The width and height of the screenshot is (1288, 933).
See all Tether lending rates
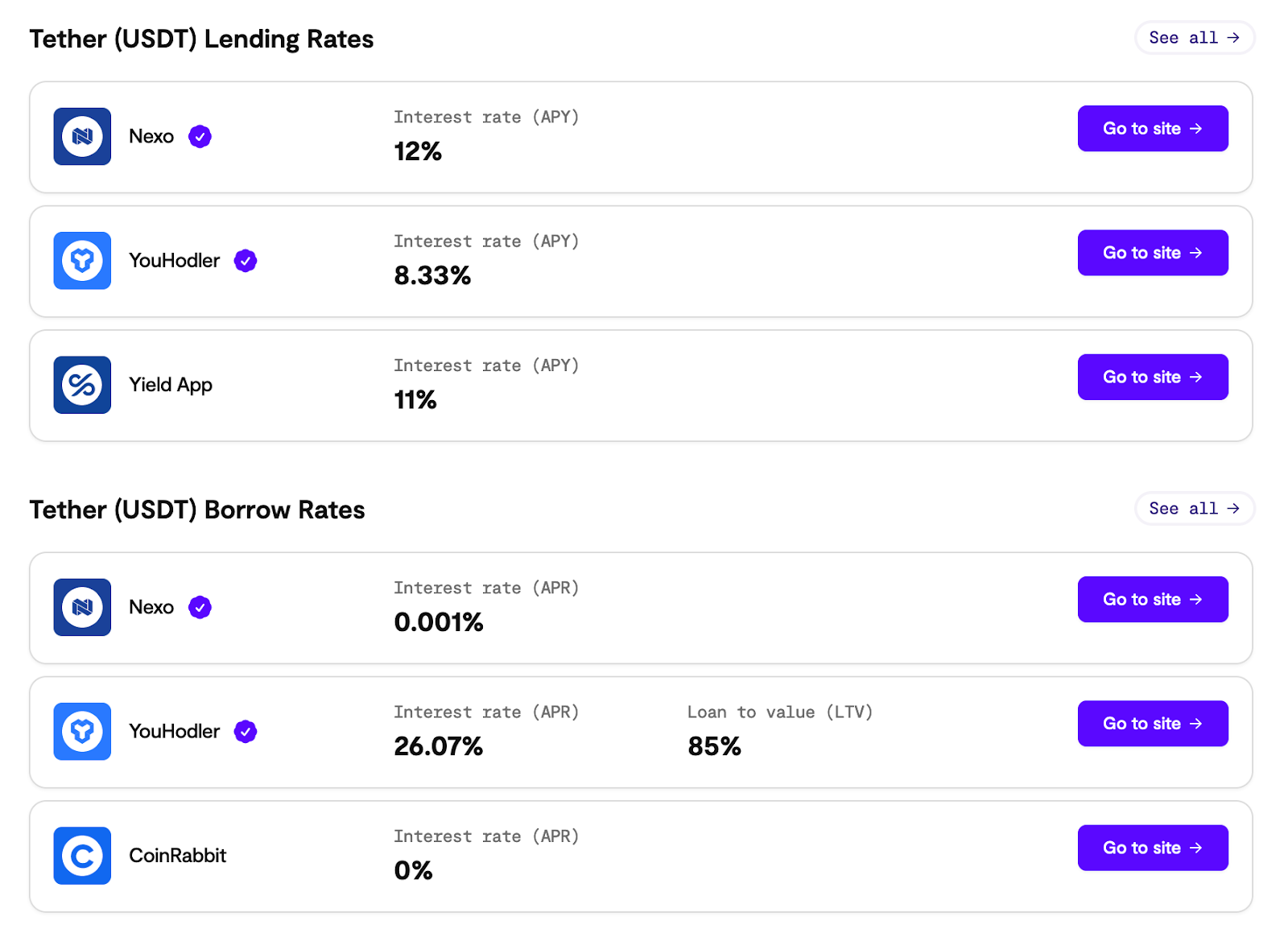pos(1194,38)
